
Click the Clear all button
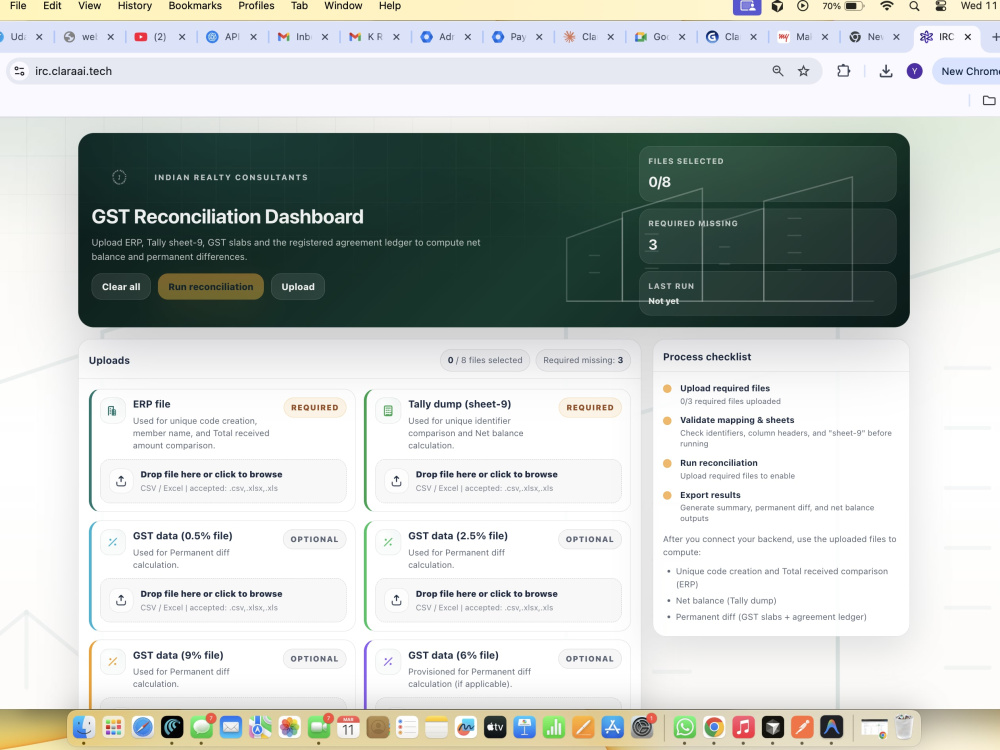pyautogui.click(x=121, y=287)
